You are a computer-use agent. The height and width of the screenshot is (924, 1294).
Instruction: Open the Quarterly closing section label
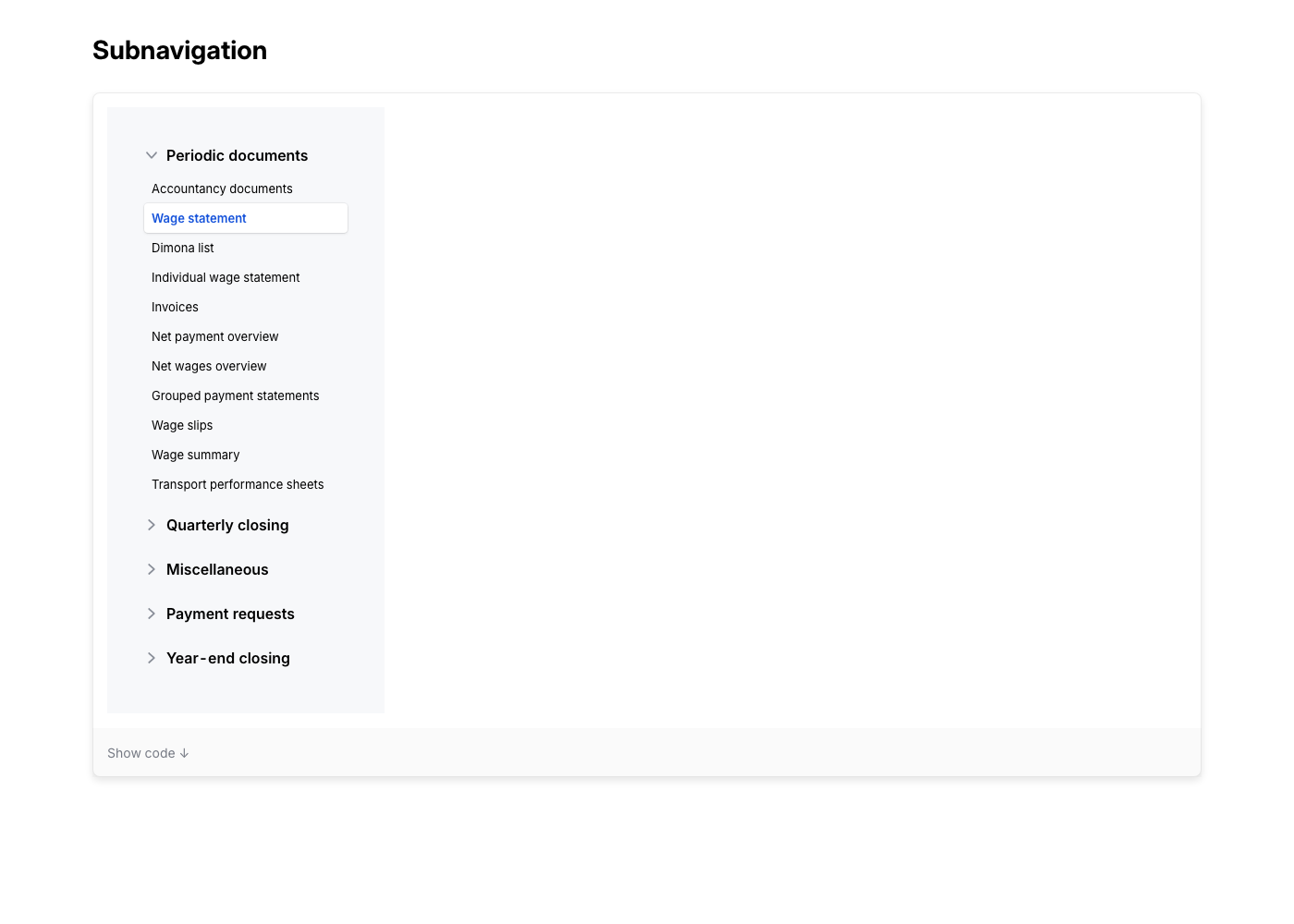(227, 525)
